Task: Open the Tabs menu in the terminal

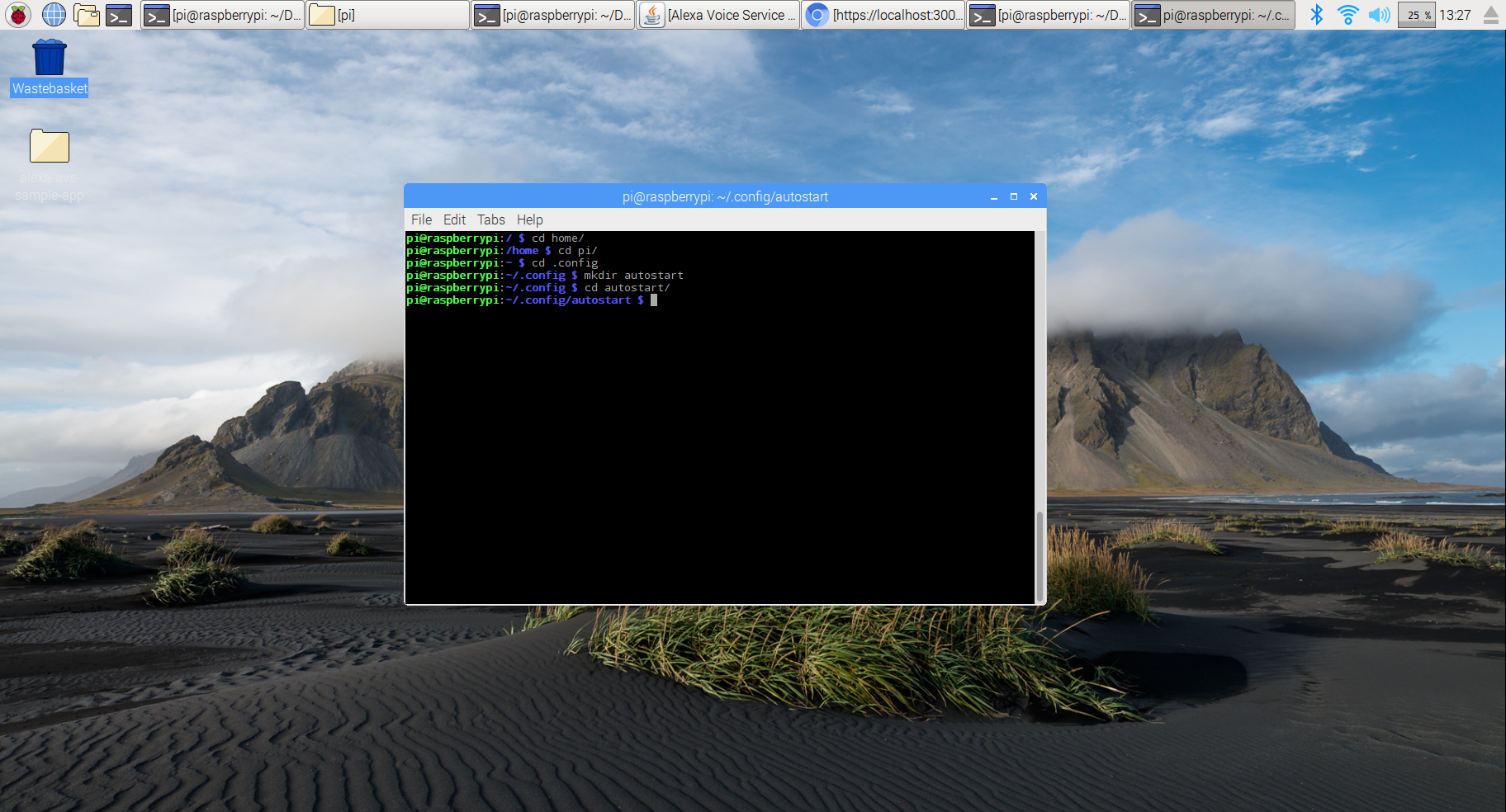Action: [x=490, y=220]
